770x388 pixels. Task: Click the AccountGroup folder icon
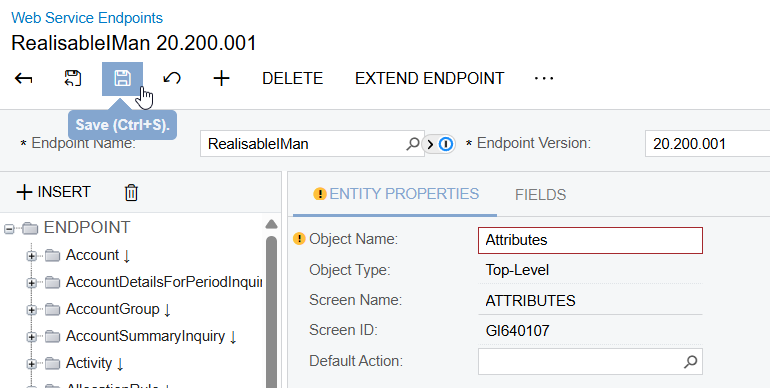[x=53, y=309]
